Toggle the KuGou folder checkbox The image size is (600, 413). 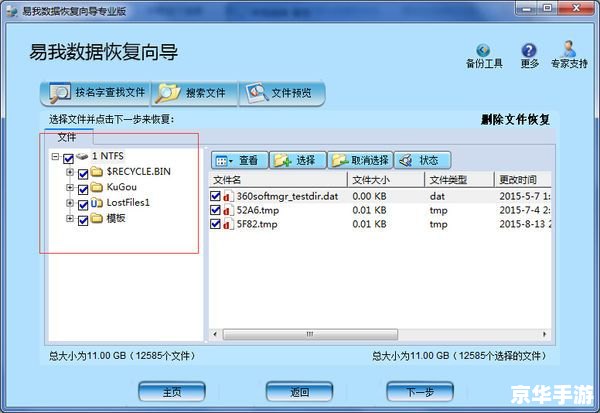pos(83,189)
